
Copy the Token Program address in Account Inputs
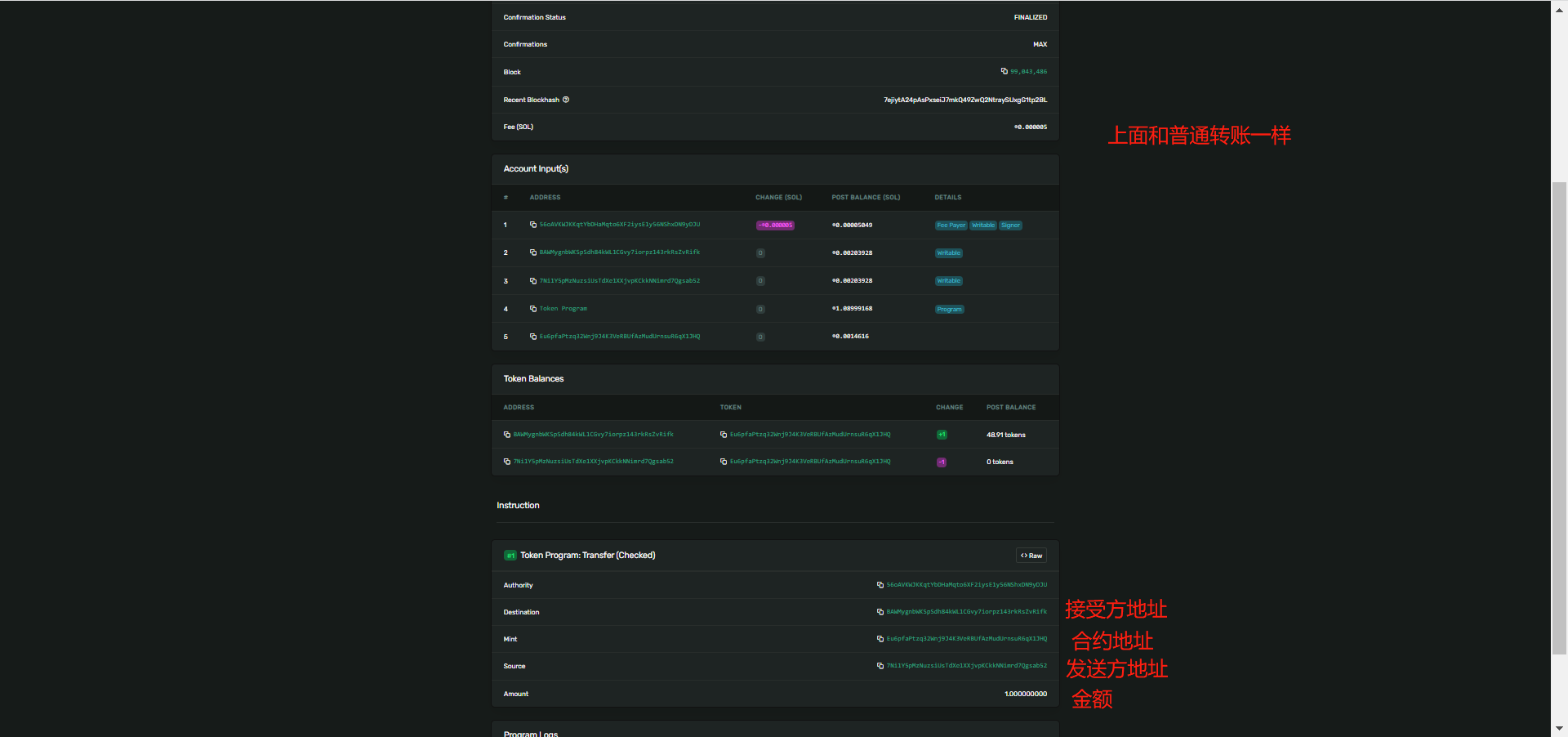pos(533,309)
